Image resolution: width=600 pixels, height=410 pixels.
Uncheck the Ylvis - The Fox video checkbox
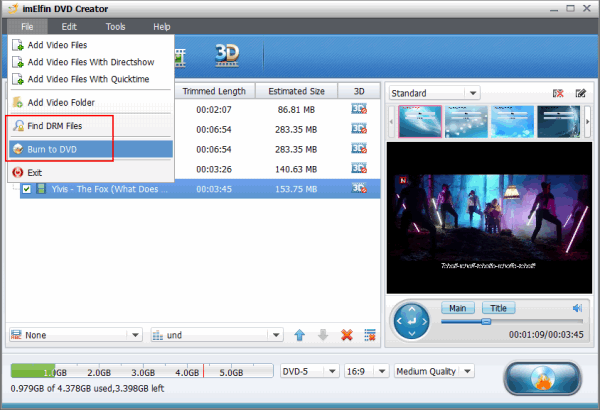(26, 189)
